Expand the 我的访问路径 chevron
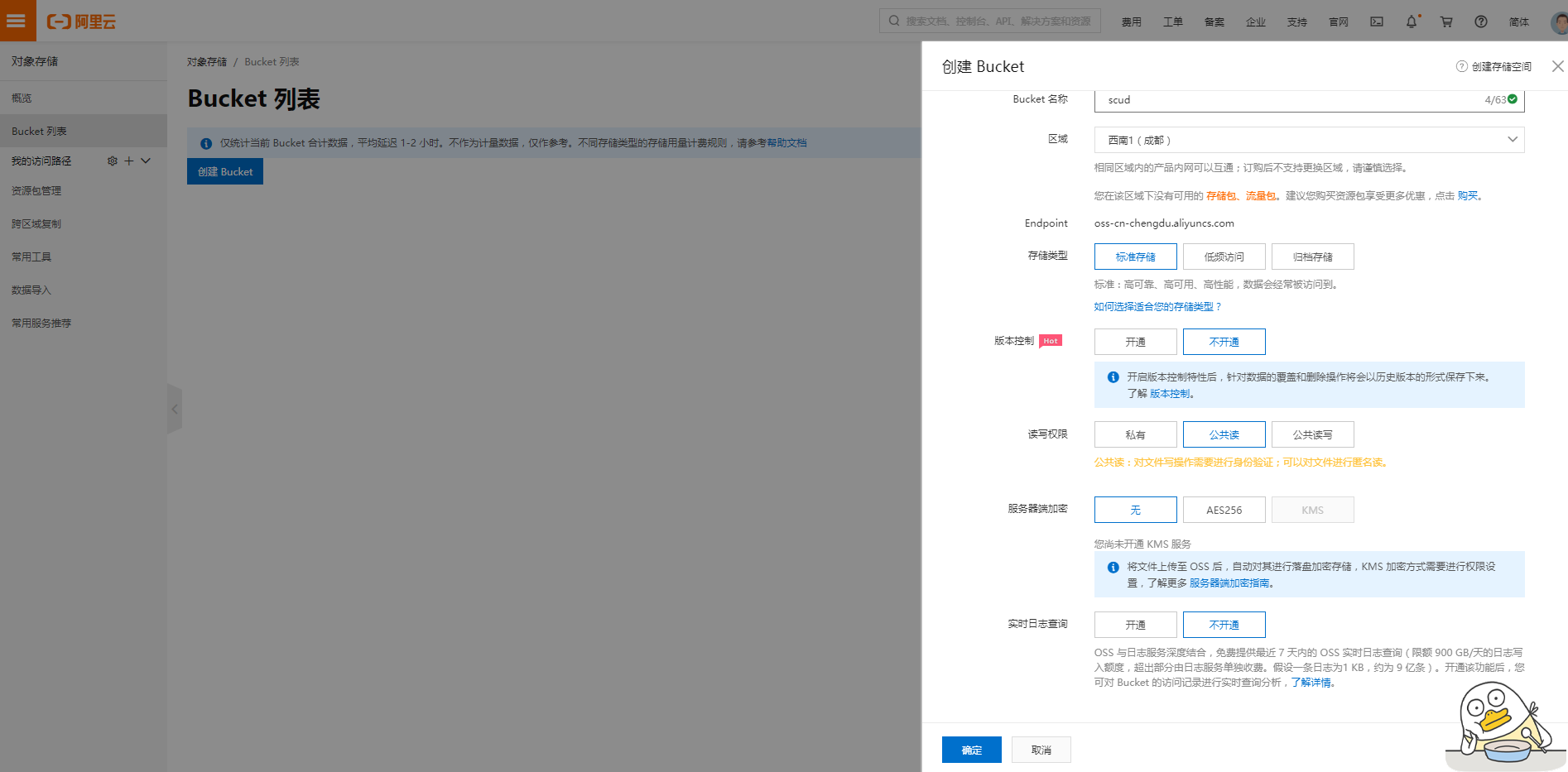Image resolution: width=1568 pixels, height=772 pixels. 146,161
